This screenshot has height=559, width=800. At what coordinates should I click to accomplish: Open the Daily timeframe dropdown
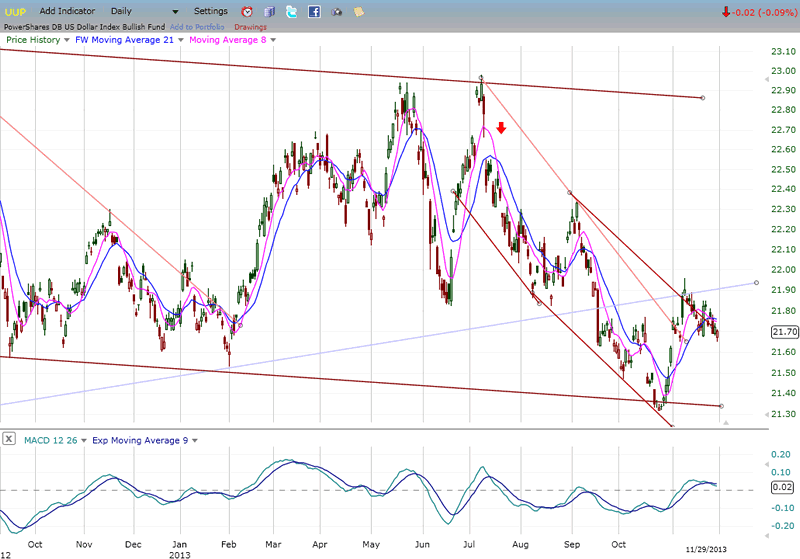click(x=175, y=11)
